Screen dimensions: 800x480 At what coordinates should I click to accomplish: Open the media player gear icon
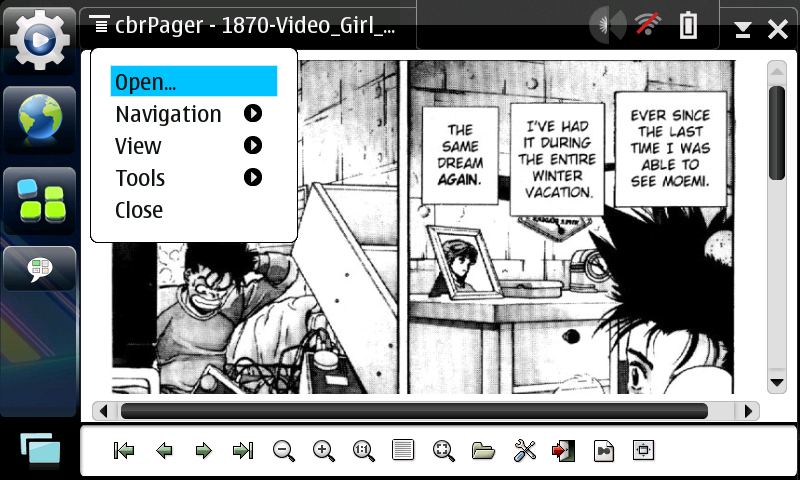[x=40, y=39]
